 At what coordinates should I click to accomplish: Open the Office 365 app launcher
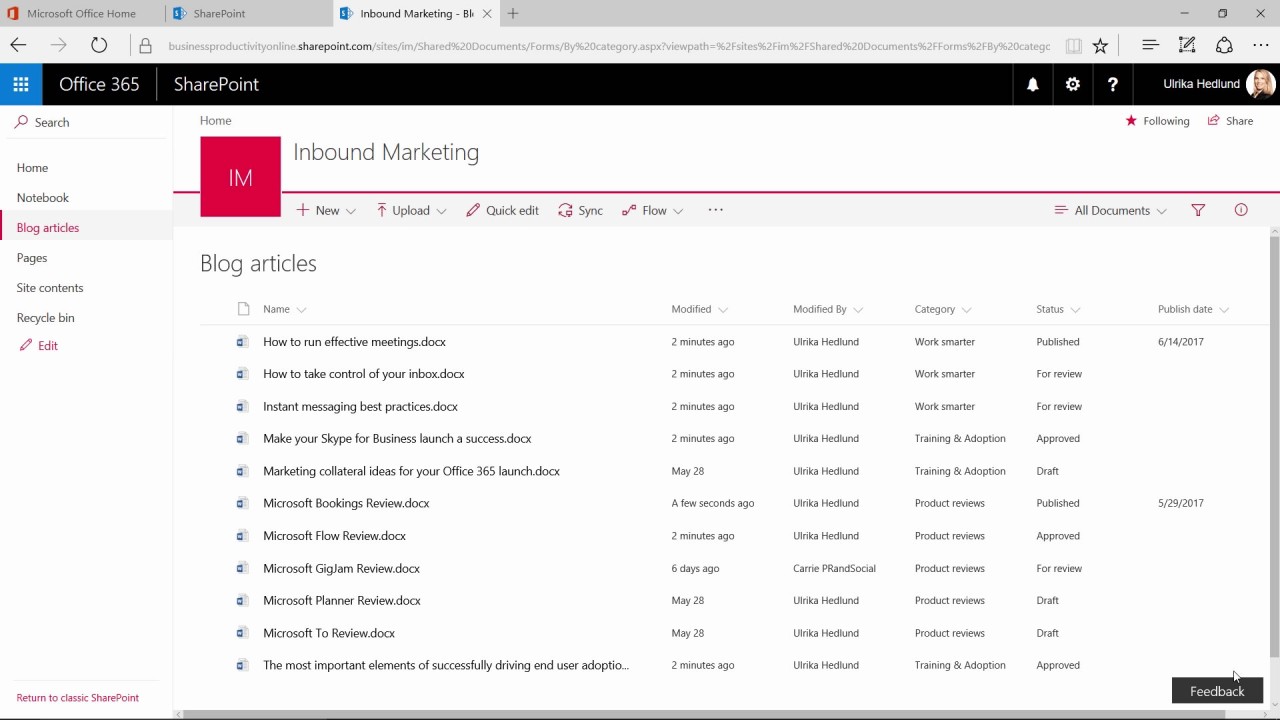pyautogui.click(x=20, y=85)
